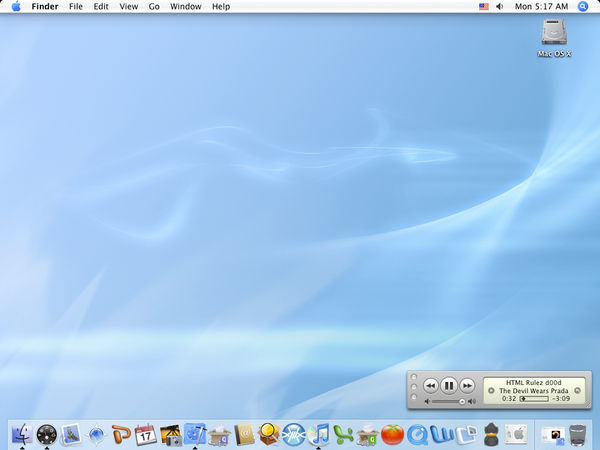Skip to previous track in mini player
The height and width of the screenshot is (450, 600).
(430, 386)
